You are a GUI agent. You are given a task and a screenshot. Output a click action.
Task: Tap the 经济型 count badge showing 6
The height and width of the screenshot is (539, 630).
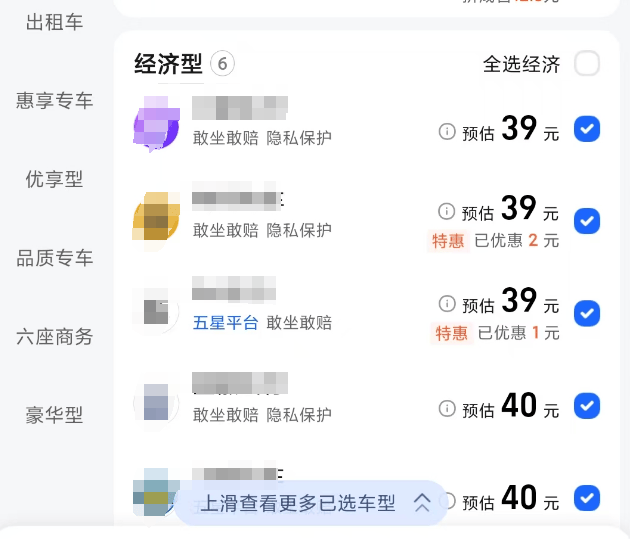pyautogui.click(x=223, y=64)
